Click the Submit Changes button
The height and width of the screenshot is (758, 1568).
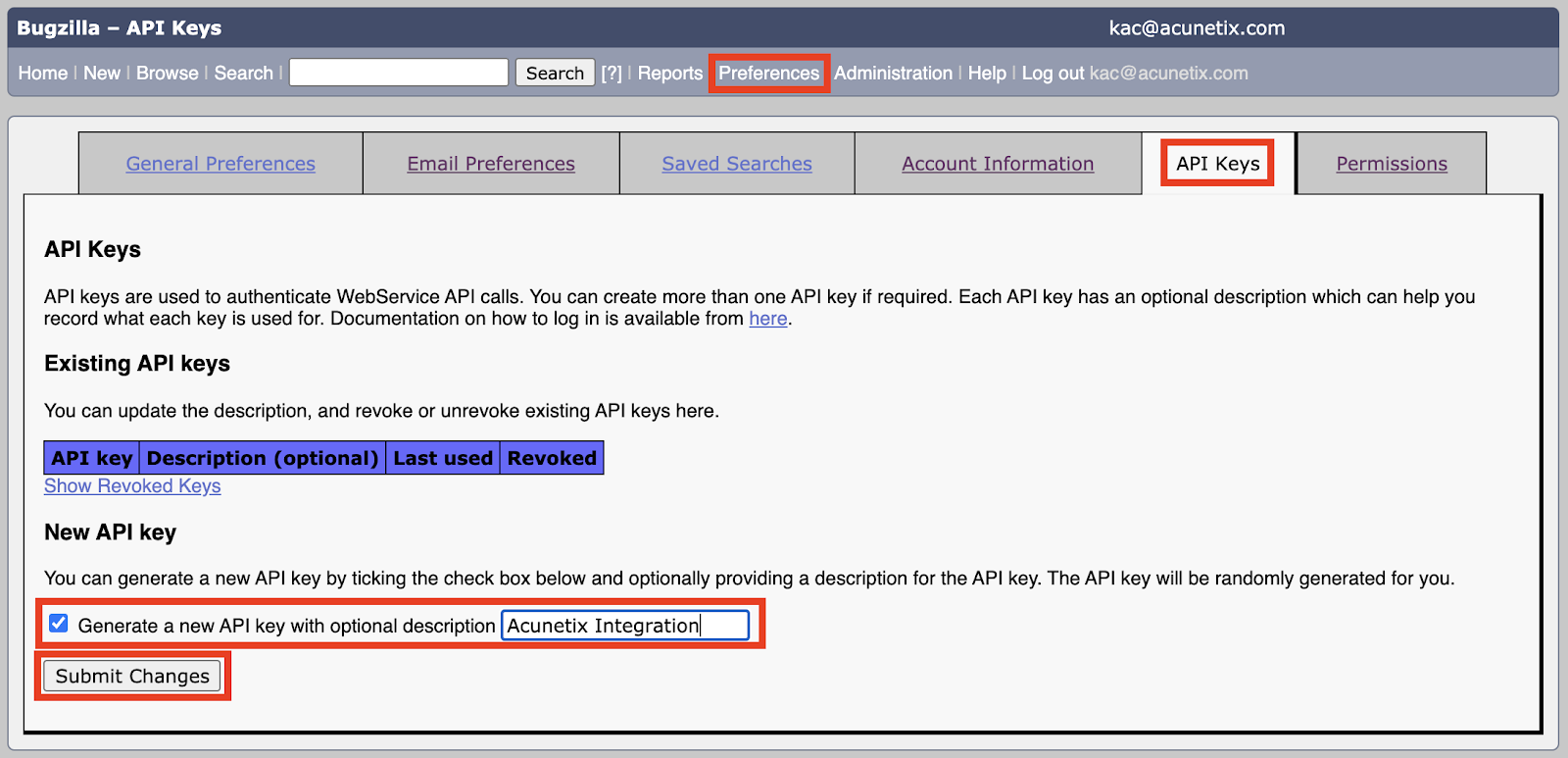132,676
